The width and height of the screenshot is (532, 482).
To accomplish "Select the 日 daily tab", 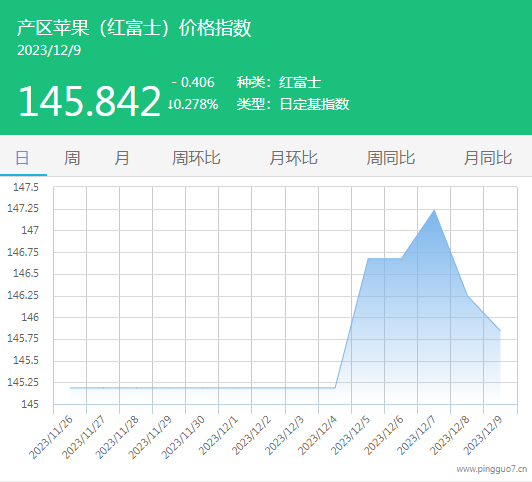I will (22, 158).
